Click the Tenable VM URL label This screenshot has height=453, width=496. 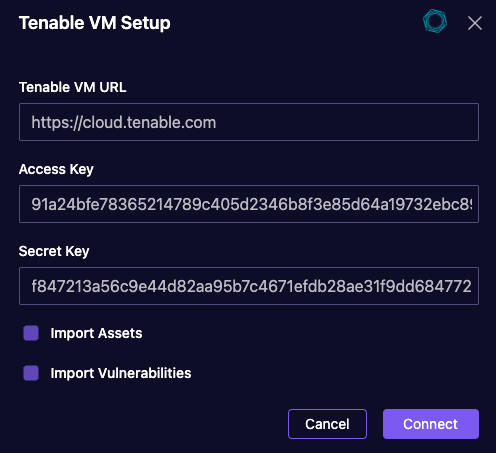point(73,87)
